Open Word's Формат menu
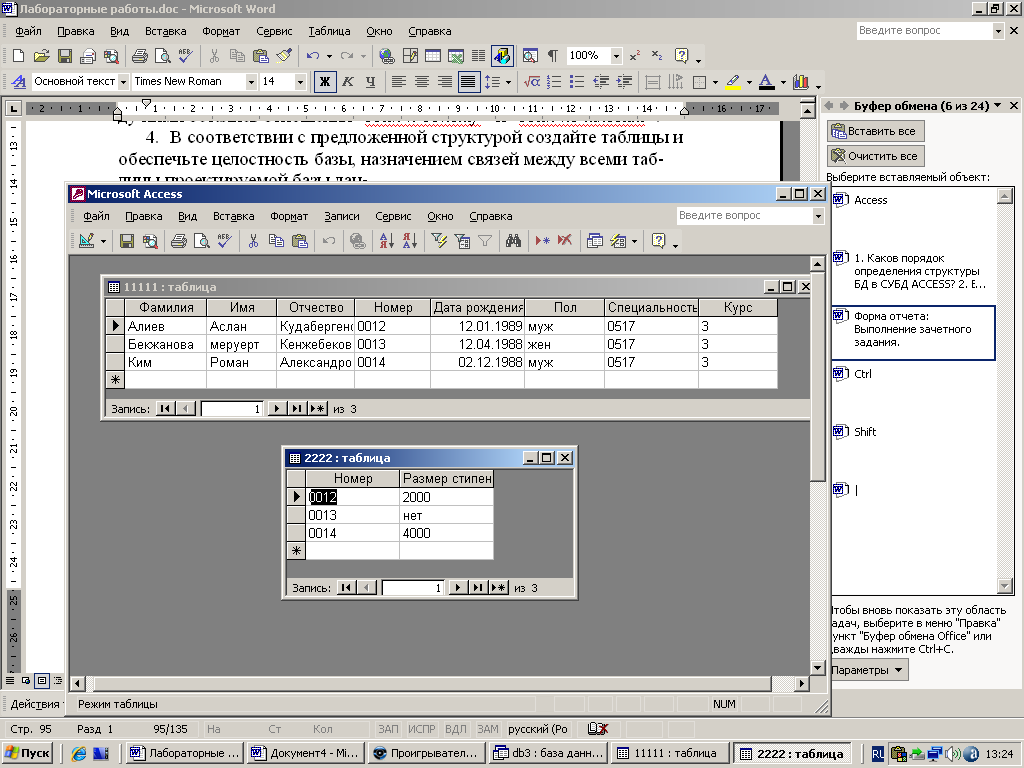The image size is (1024, 768). 221,31
